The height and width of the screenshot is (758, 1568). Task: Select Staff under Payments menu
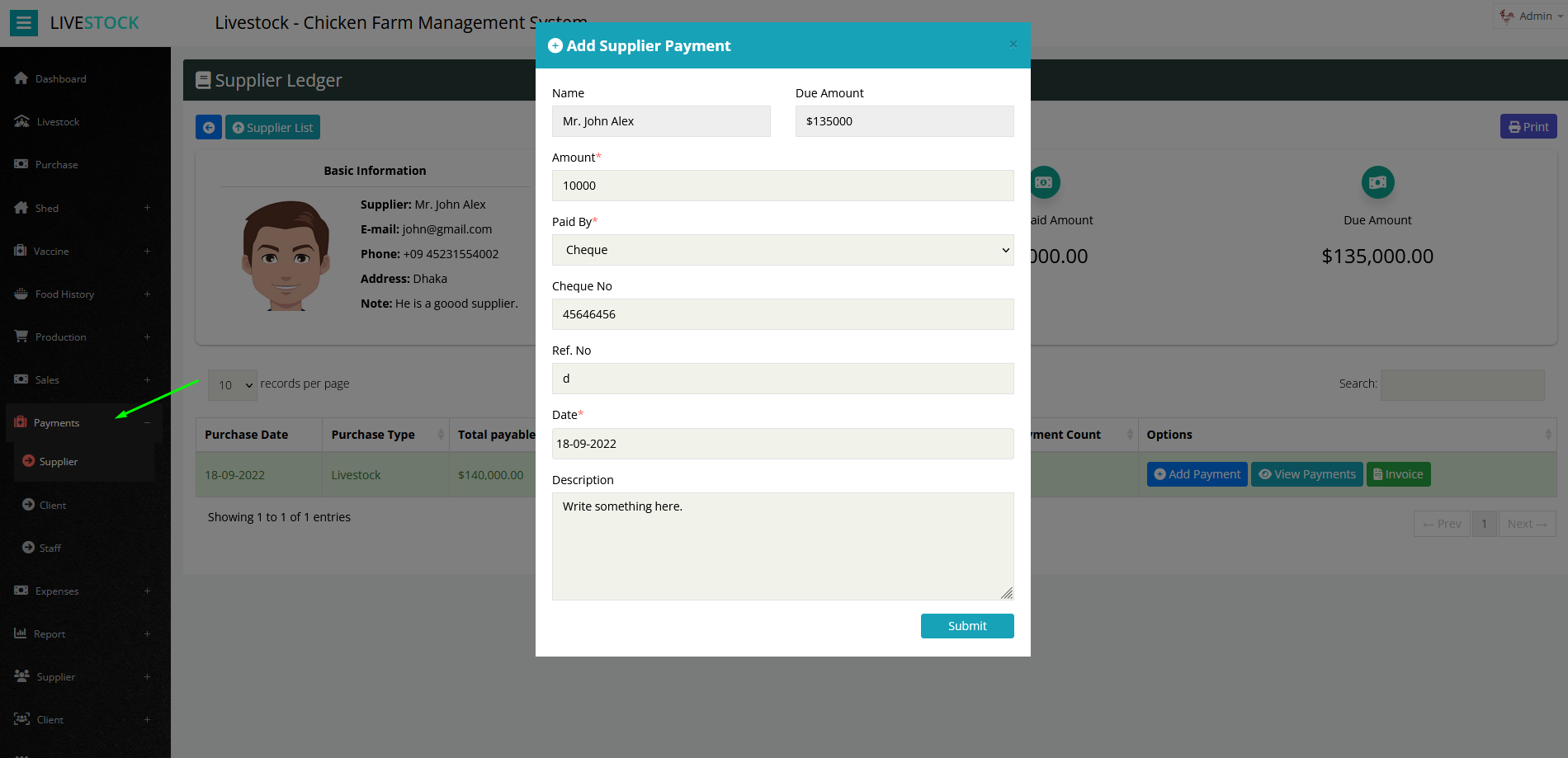[x=50, y=548]
